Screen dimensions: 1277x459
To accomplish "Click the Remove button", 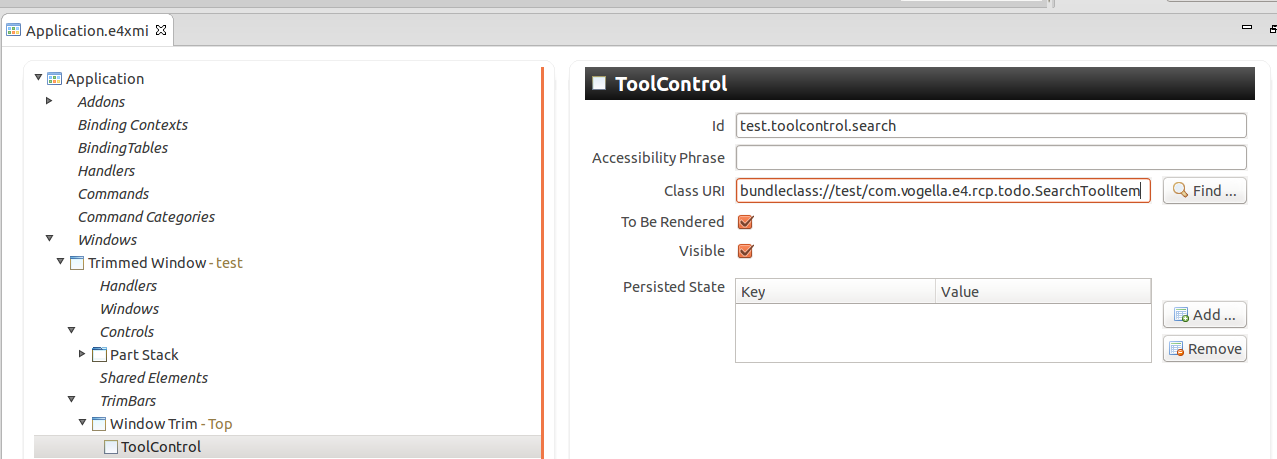I will point(1204,348).
